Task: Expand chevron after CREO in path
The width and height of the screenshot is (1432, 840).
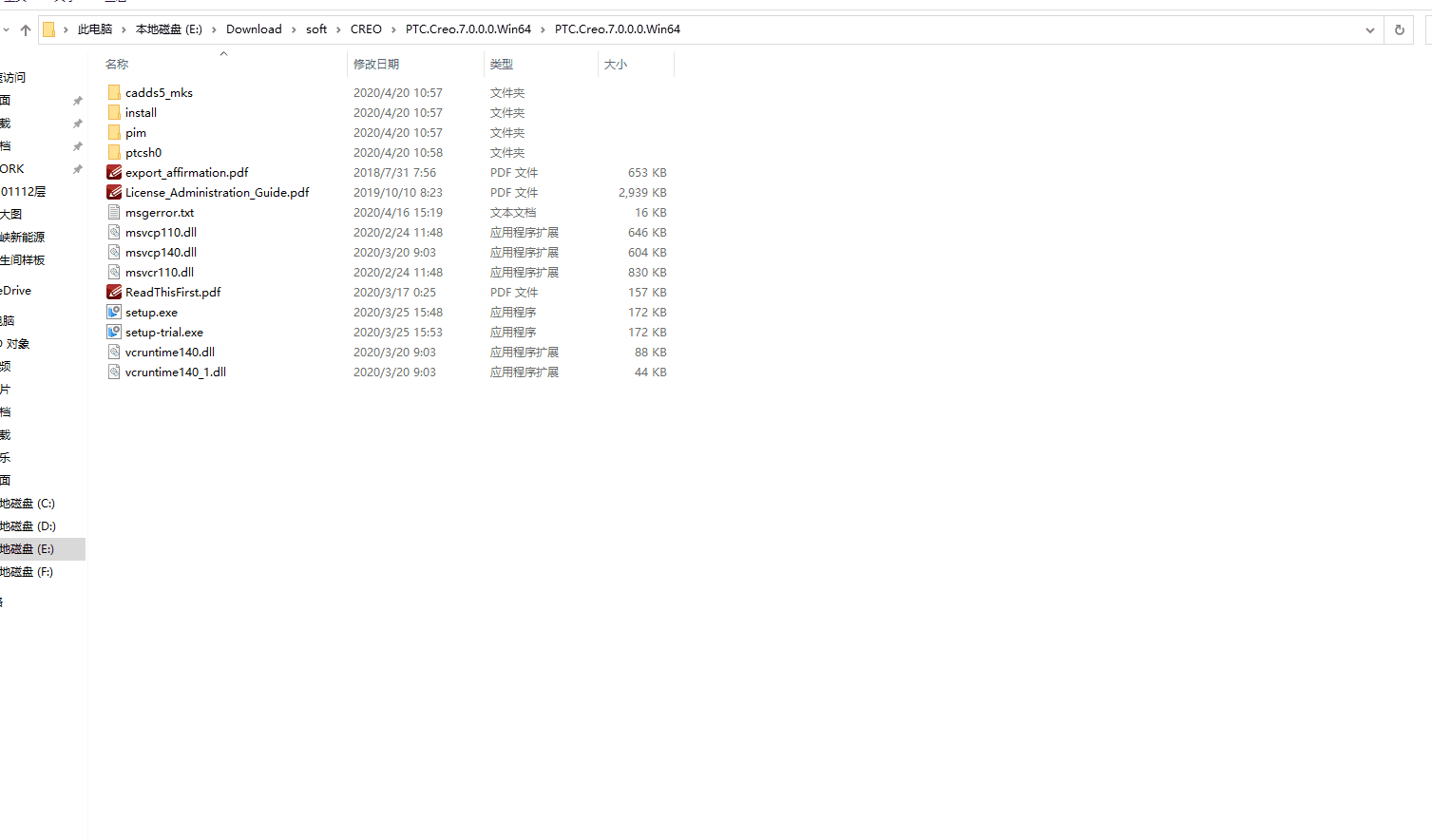Action: (393, 29)
